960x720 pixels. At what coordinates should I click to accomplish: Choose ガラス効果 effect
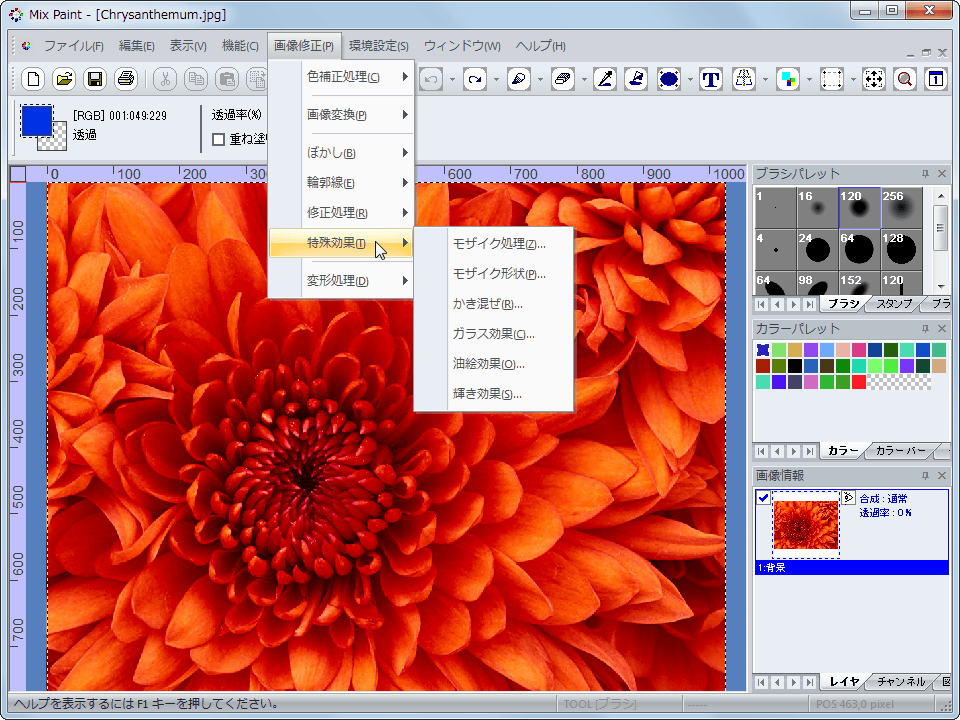[494, 334]
